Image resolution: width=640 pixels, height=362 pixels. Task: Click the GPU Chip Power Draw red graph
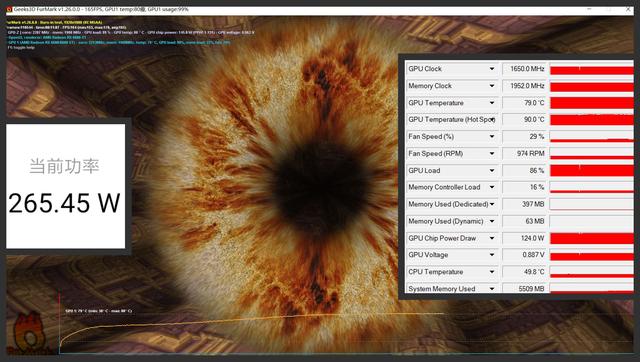[592, 238]
